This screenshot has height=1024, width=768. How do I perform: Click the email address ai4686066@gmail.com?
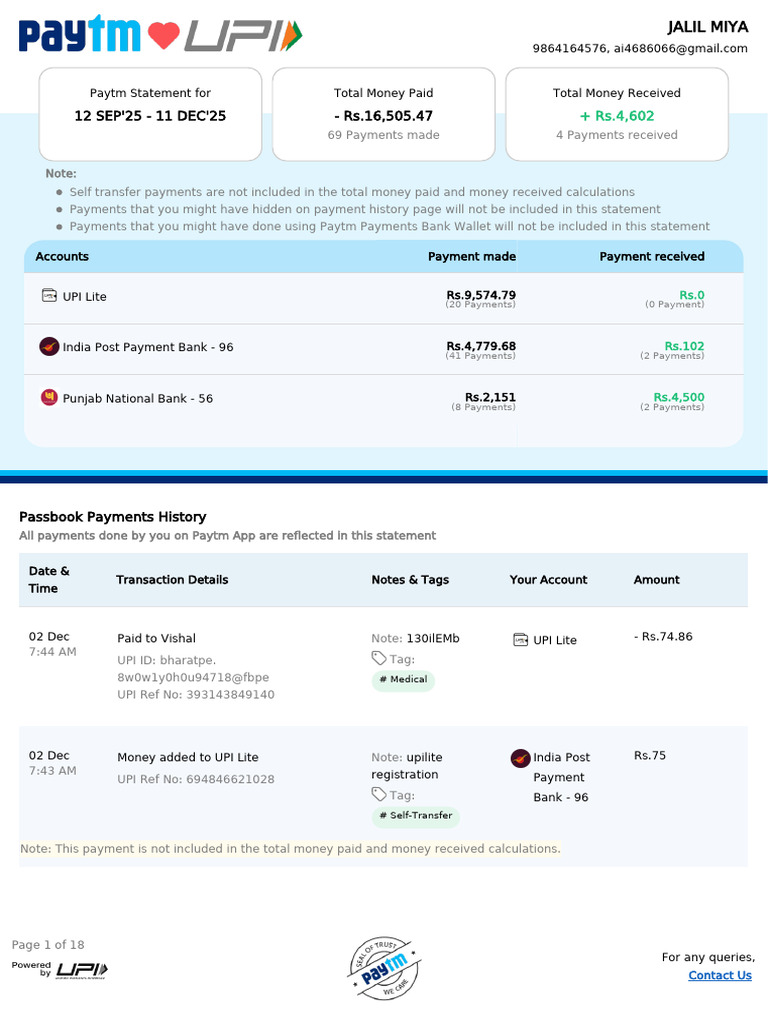680,48
